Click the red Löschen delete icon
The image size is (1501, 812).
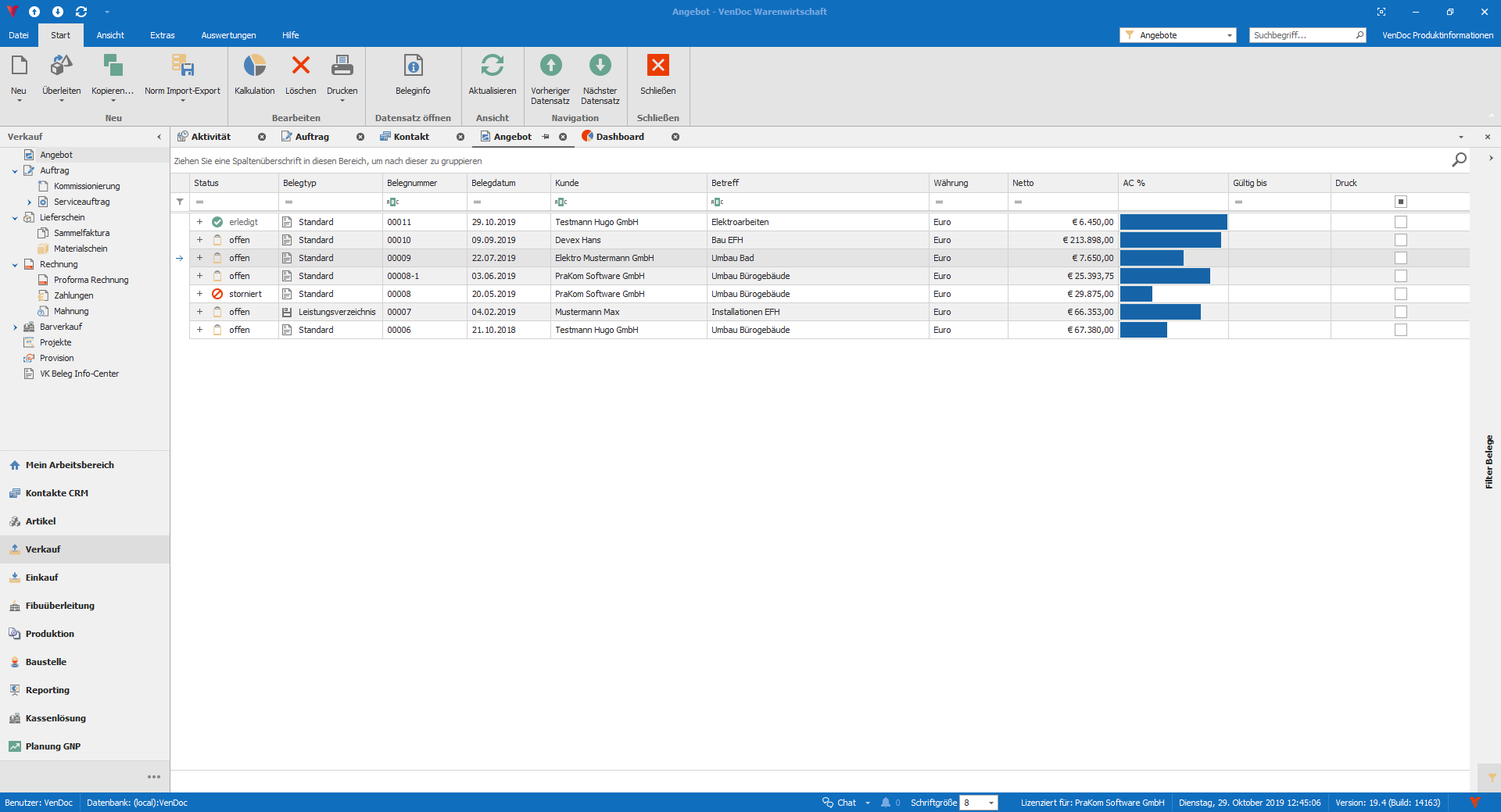point(300,66)
